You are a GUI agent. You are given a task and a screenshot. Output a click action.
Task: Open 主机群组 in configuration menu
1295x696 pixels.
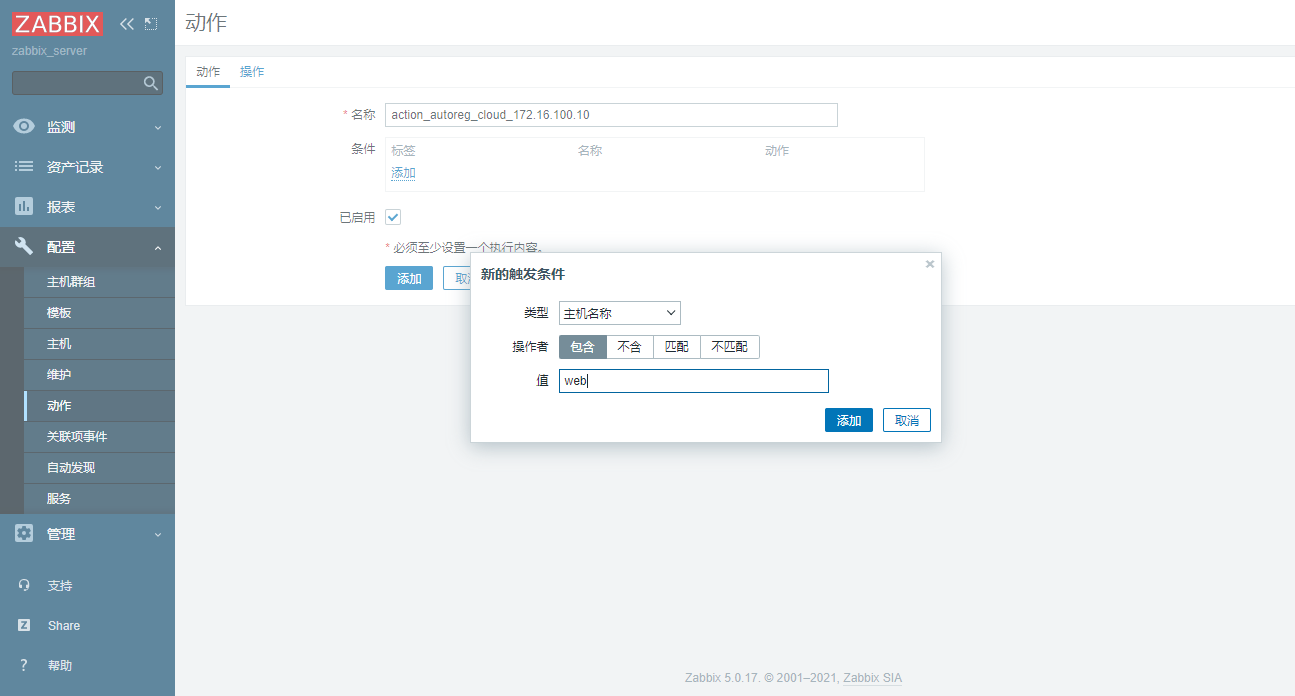tap(71, 282)
